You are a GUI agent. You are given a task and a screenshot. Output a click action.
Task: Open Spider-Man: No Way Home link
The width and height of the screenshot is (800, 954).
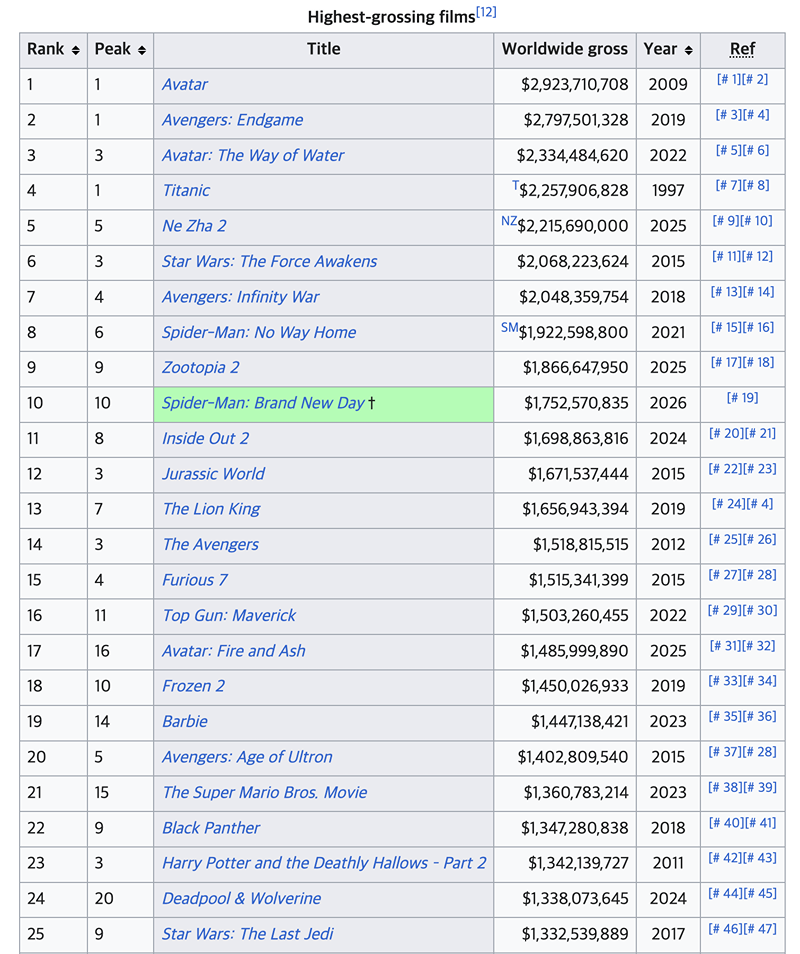(x=259, y=332)
